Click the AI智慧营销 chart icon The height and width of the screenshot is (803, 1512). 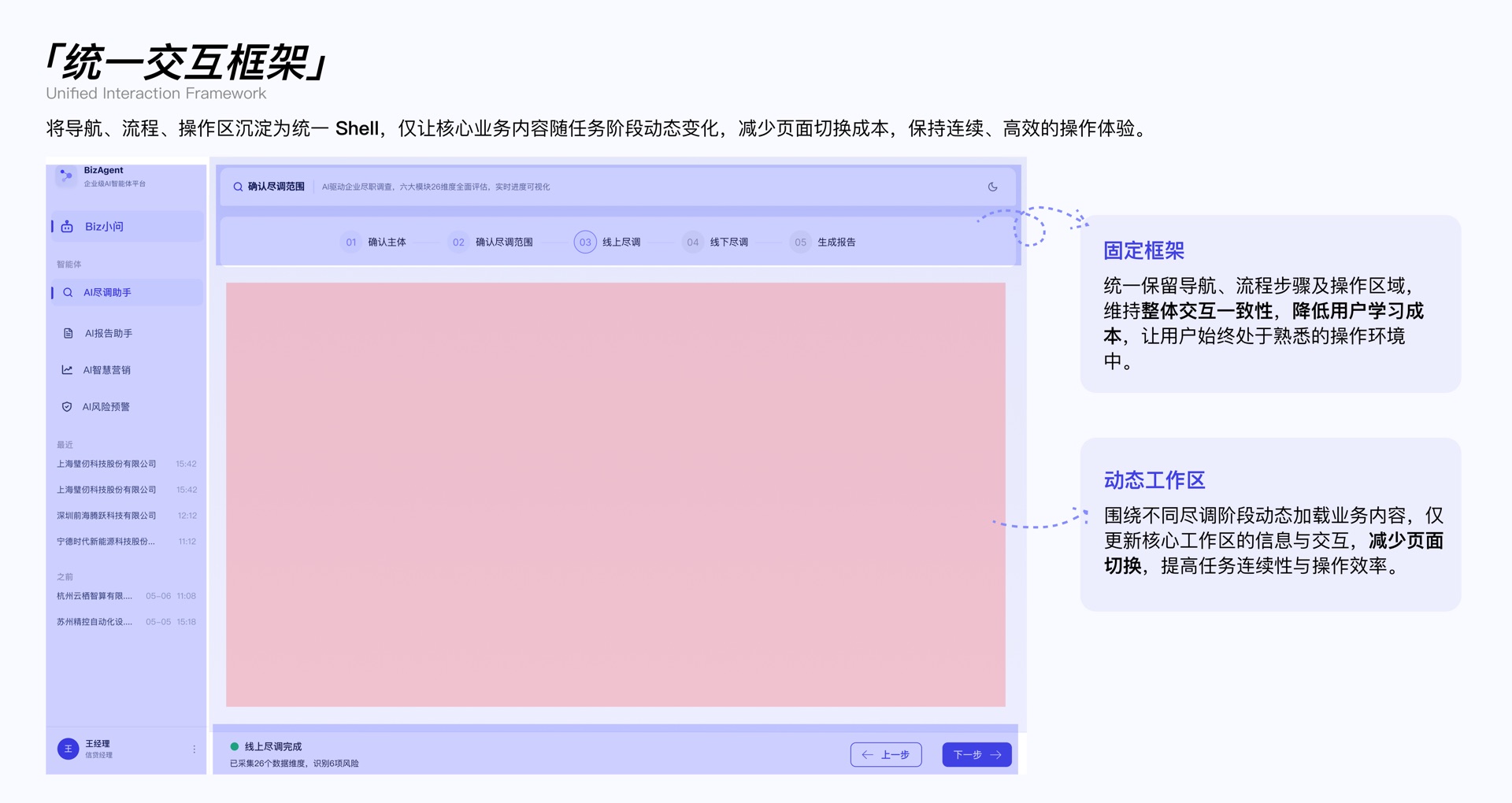coord(67,370)
